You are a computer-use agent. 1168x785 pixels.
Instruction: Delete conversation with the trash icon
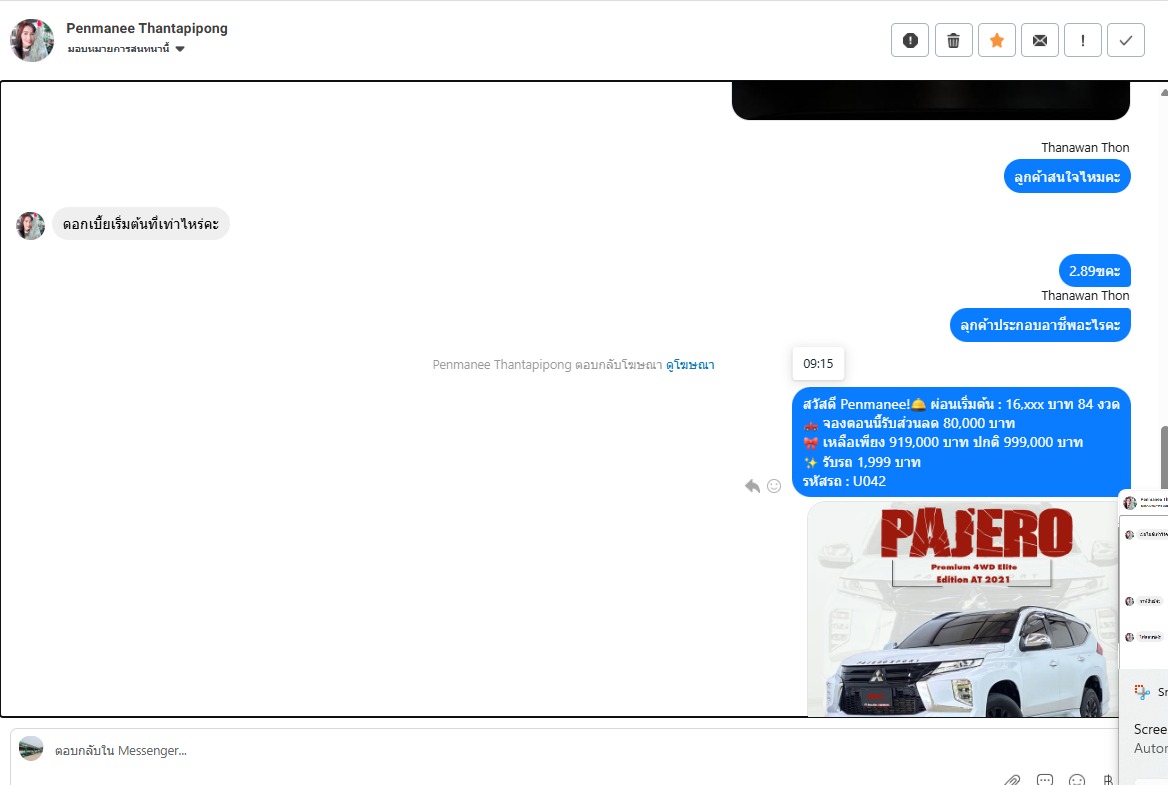pyautogui.click(x=953, y=40)
